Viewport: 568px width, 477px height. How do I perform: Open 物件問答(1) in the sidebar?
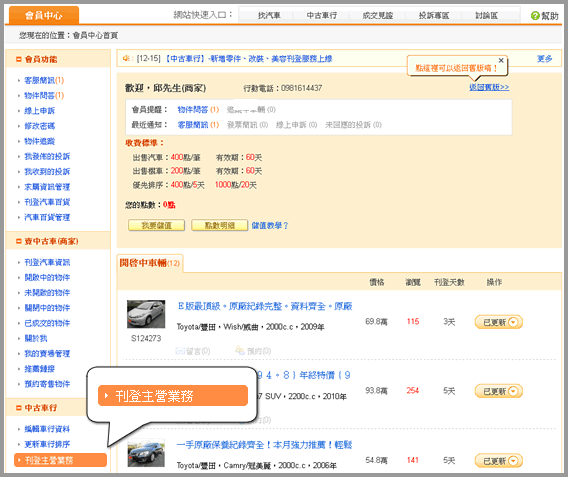(x=44, y=95)
